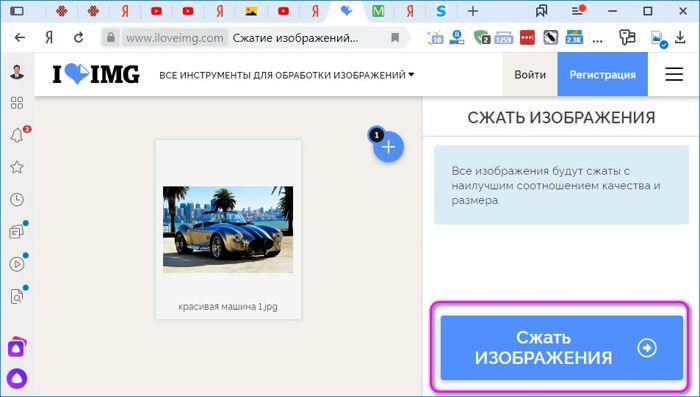Go back with the left arrow
700x397 pixels.
(20, 38)
